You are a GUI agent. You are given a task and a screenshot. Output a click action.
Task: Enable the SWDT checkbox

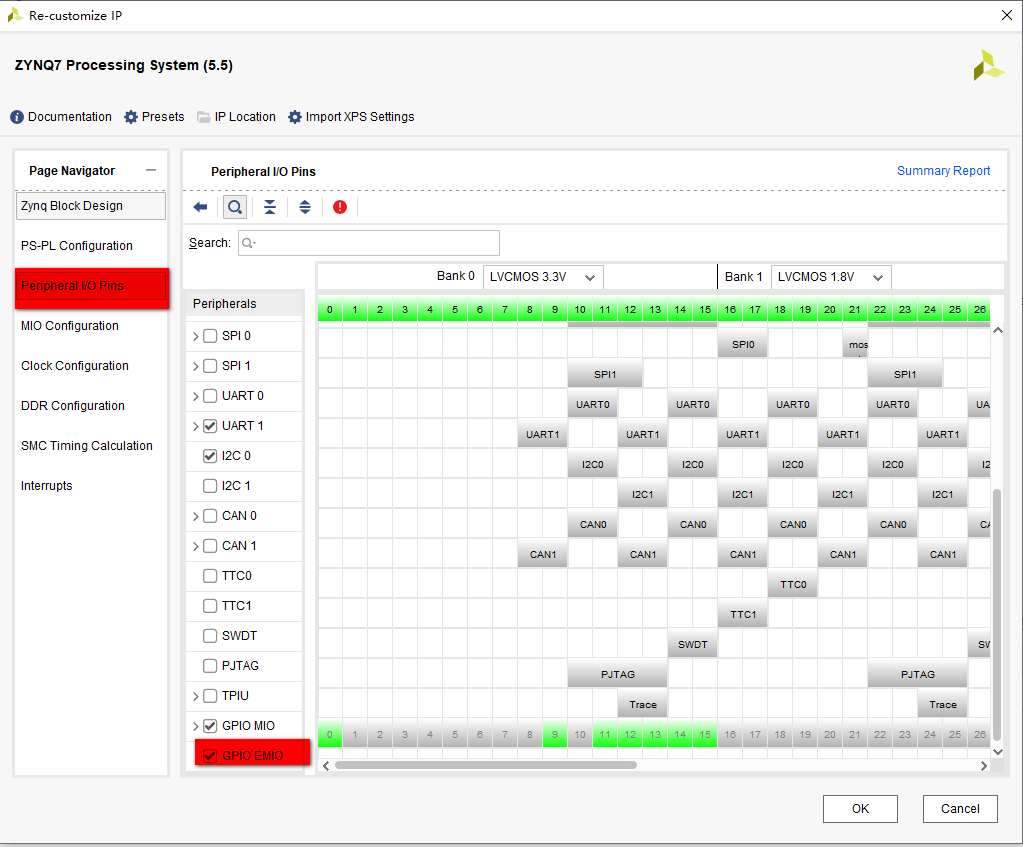tap(210, 636)
